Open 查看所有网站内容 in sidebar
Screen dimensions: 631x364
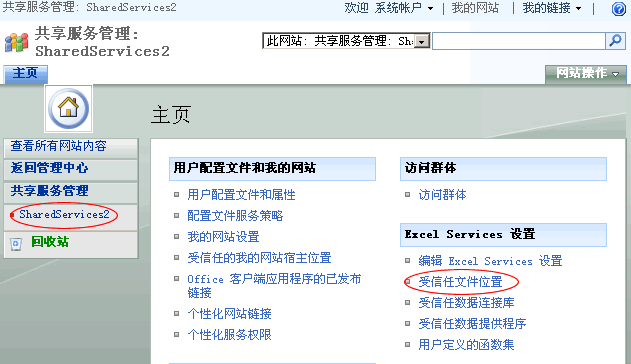coord(58,146)
